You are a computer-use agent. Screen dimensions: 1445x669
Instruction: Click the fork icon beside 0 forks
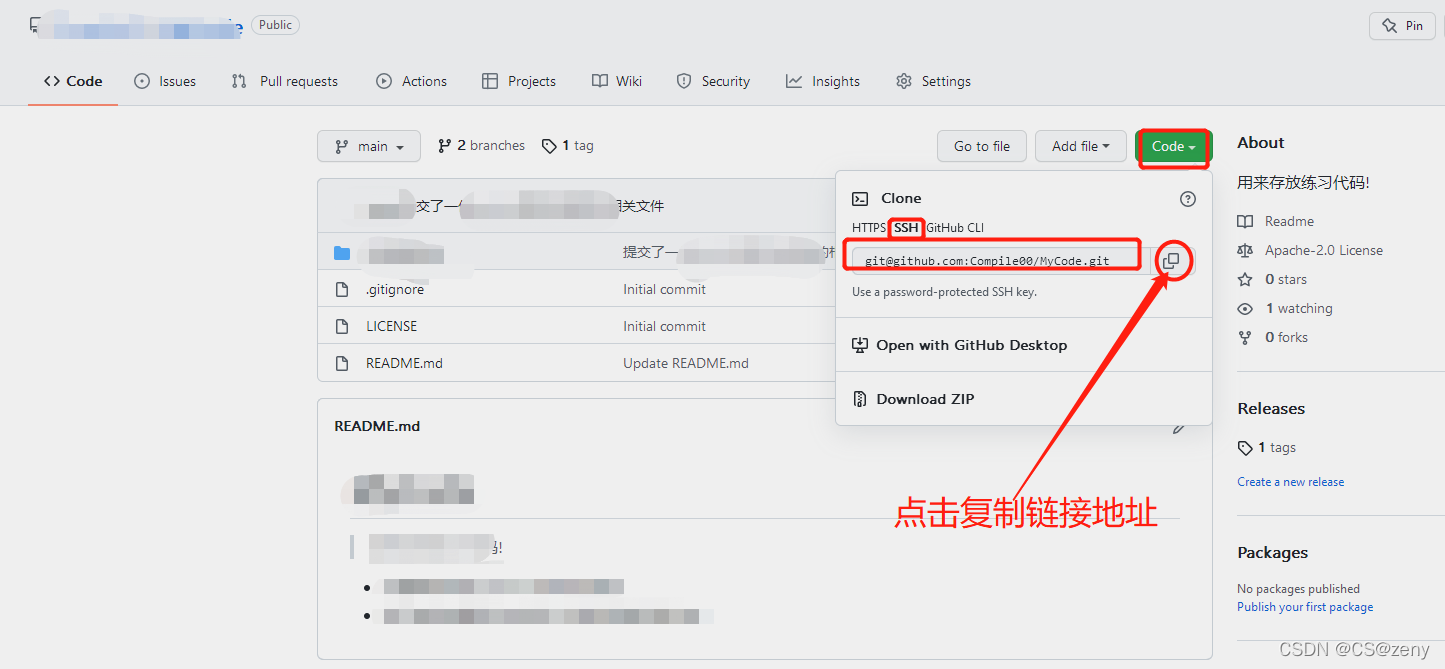(1245, 337)
